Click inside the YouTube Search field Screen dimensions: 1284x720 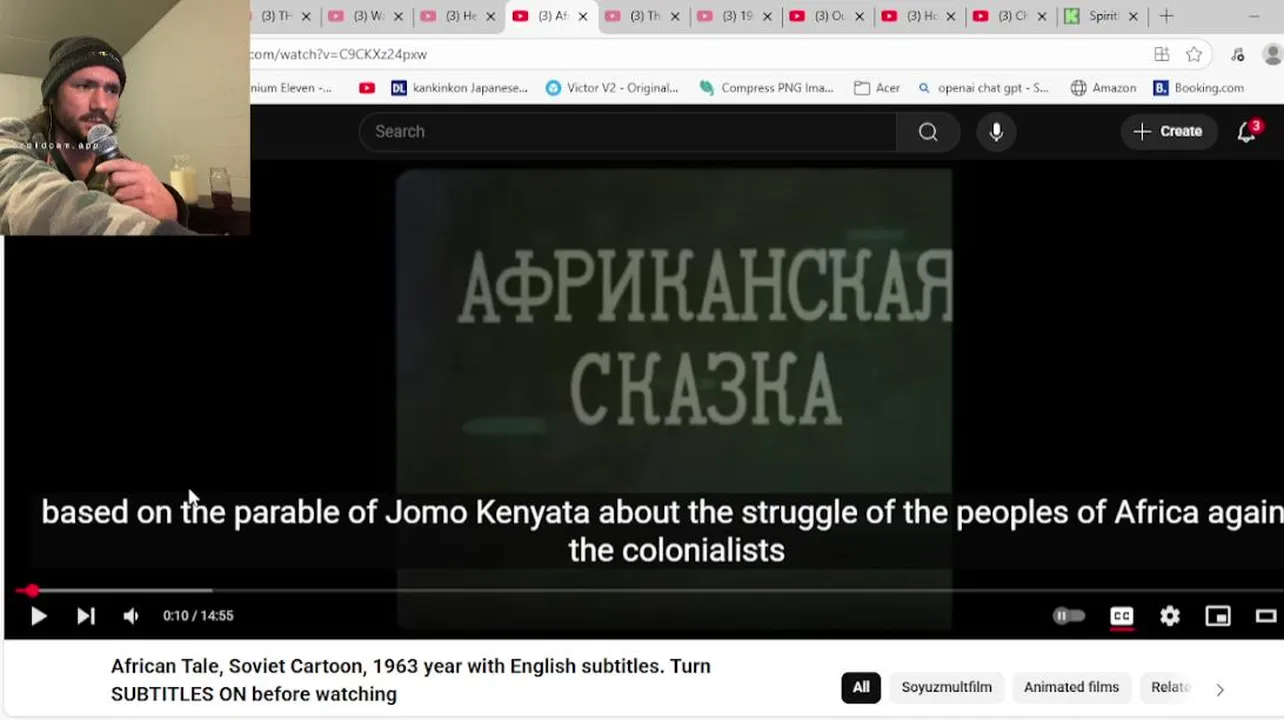tap(627, 131)
